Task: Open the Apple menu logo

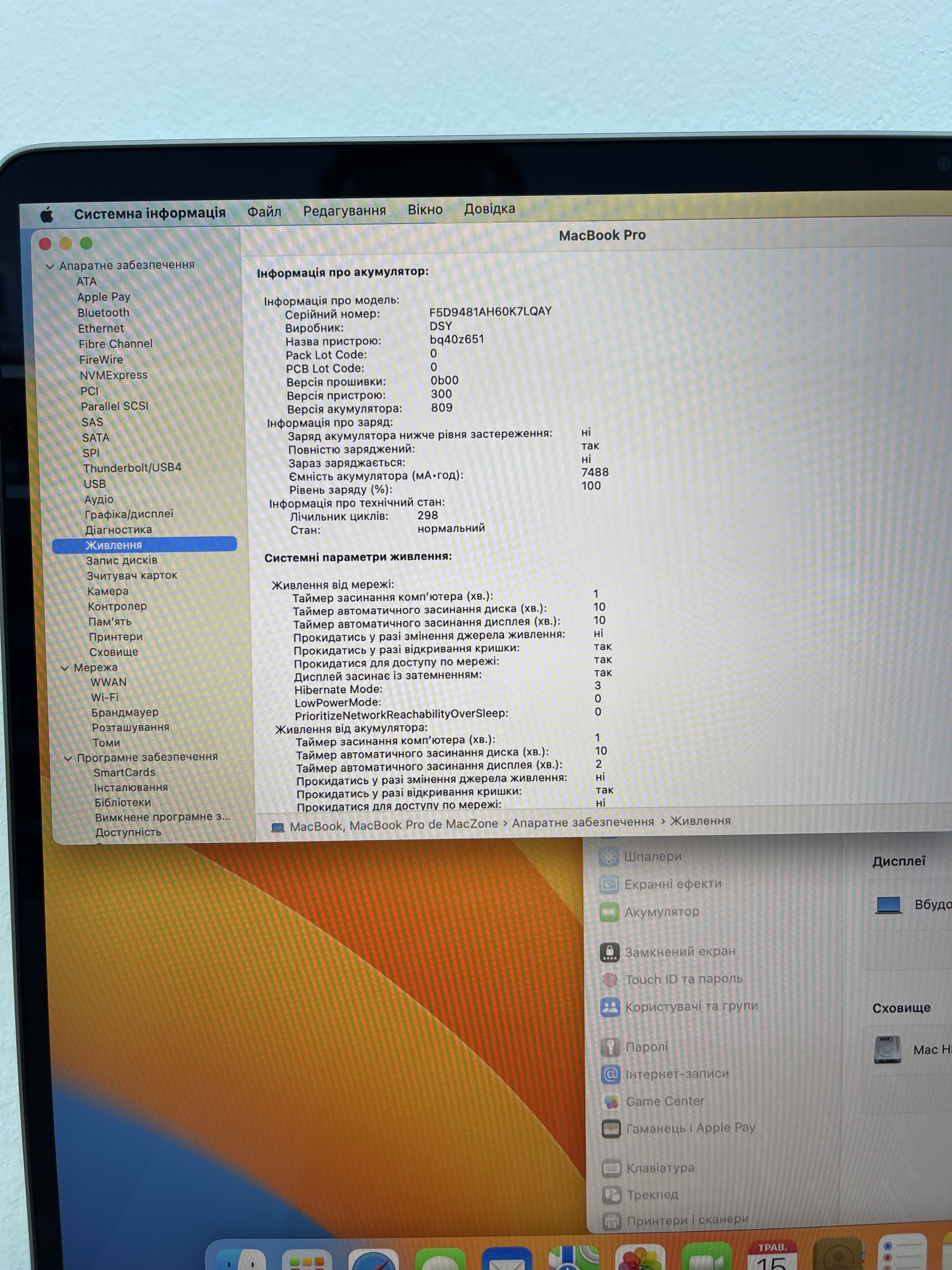Action: click(x=47, y=215)
